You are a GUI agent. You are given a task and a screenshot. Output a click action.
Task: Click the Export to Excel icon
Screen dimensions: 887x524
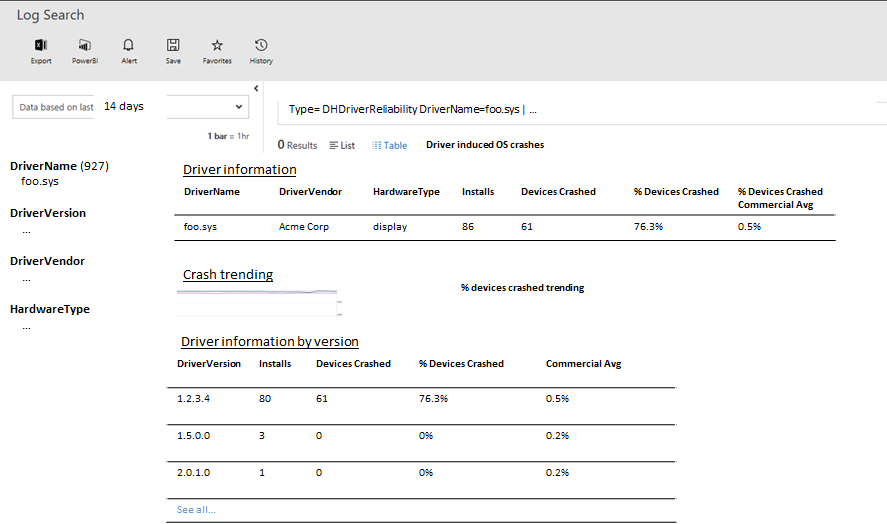point(41,46)
